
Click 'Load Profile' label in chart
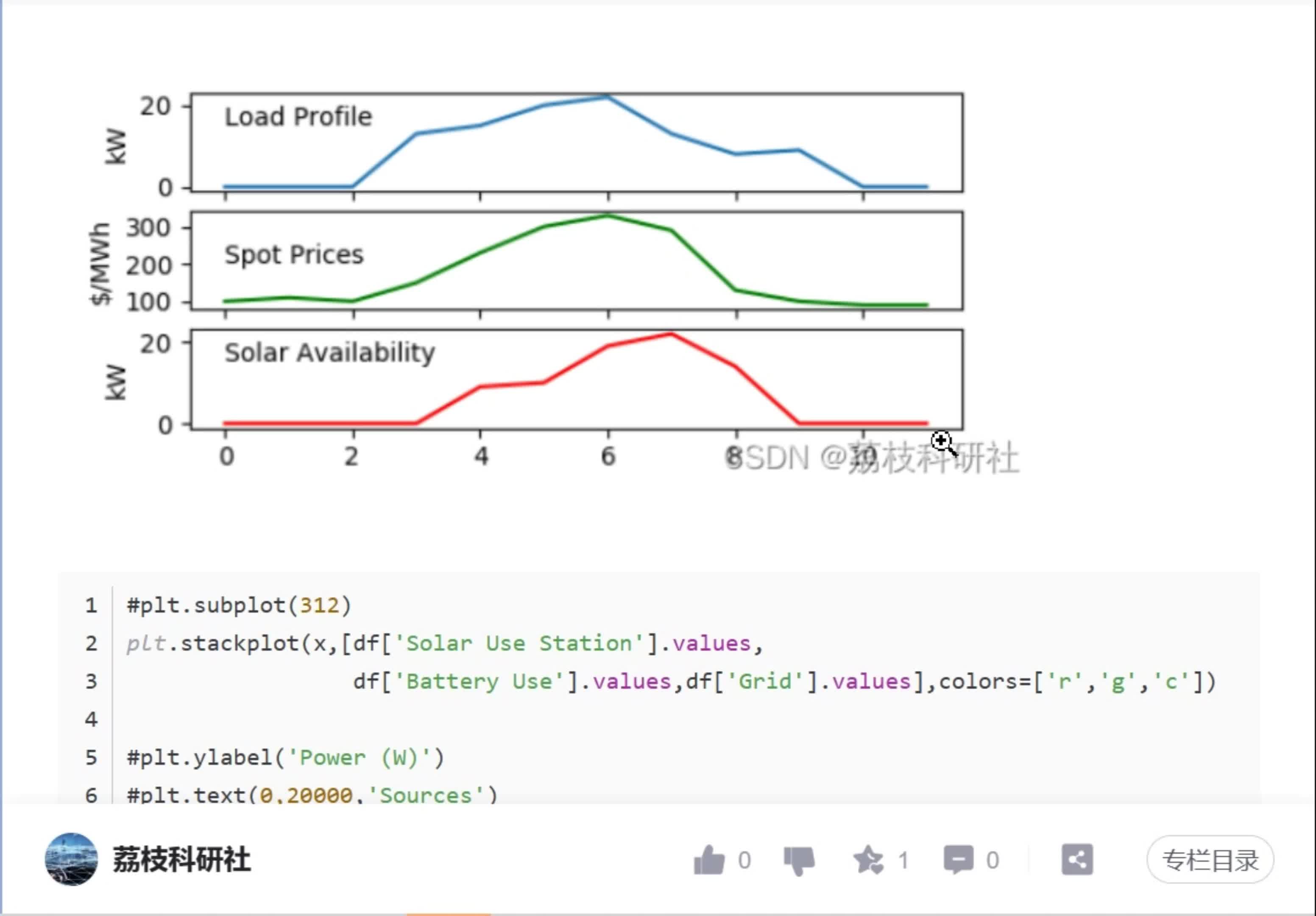click(298, 116)
